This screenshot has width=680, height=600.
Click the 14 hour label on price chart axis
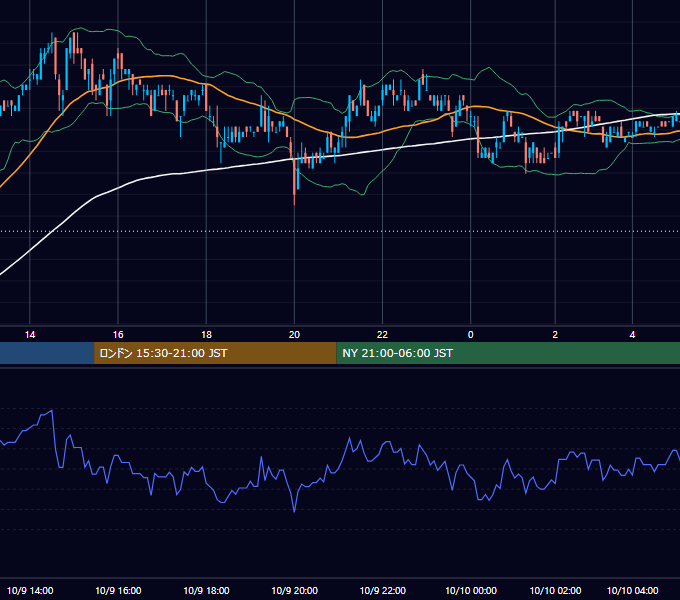pos(29,335)
